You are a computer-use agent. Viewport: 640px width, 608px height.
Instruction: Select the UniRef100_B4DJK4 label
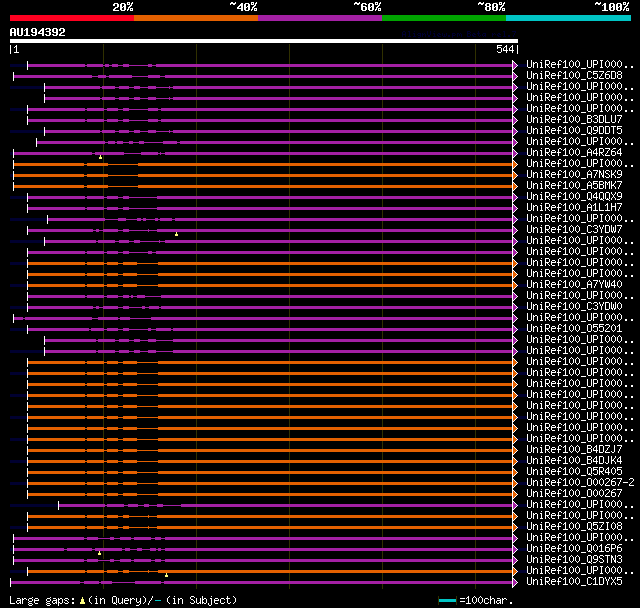pos(574,460)
